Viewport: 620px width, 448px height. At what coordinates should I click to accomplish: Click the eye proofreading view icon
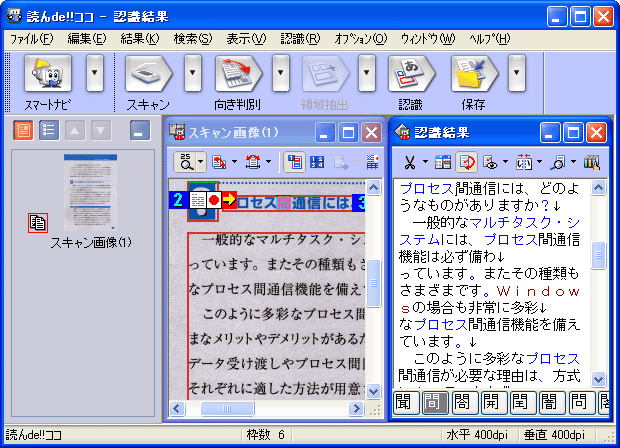(x=490, y=162)
